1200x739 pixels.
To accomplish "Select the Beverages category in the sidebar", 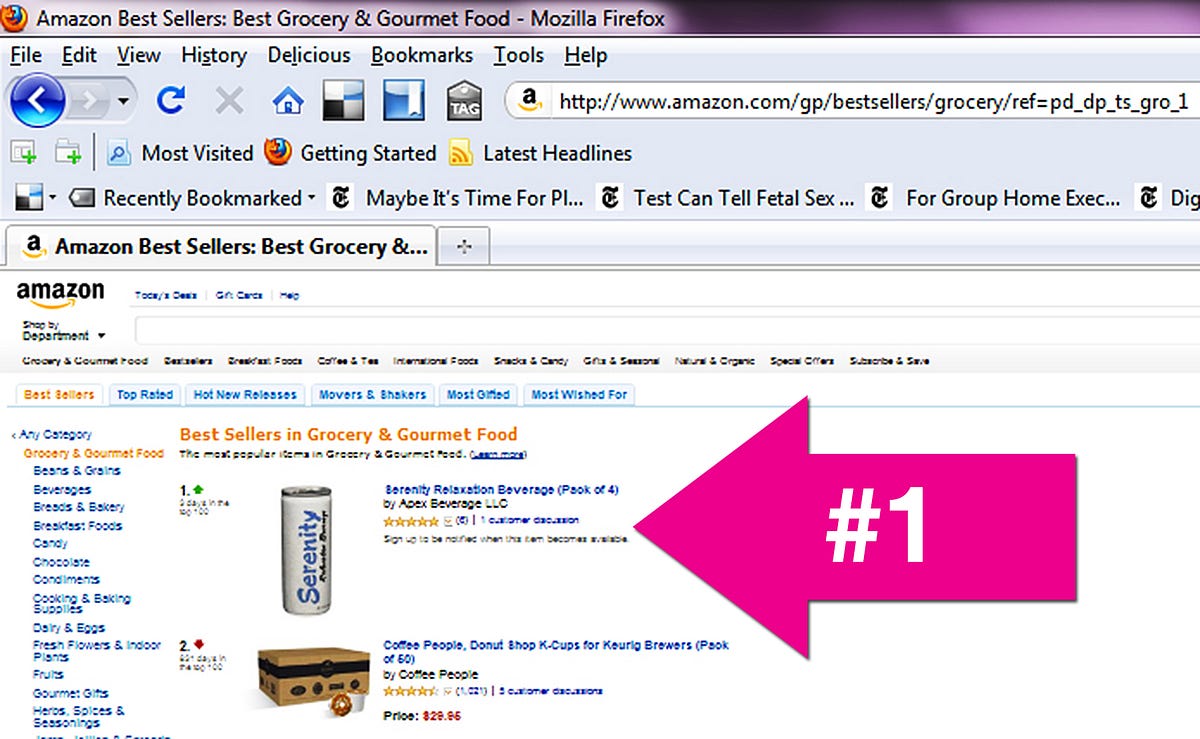I will 61,489.
